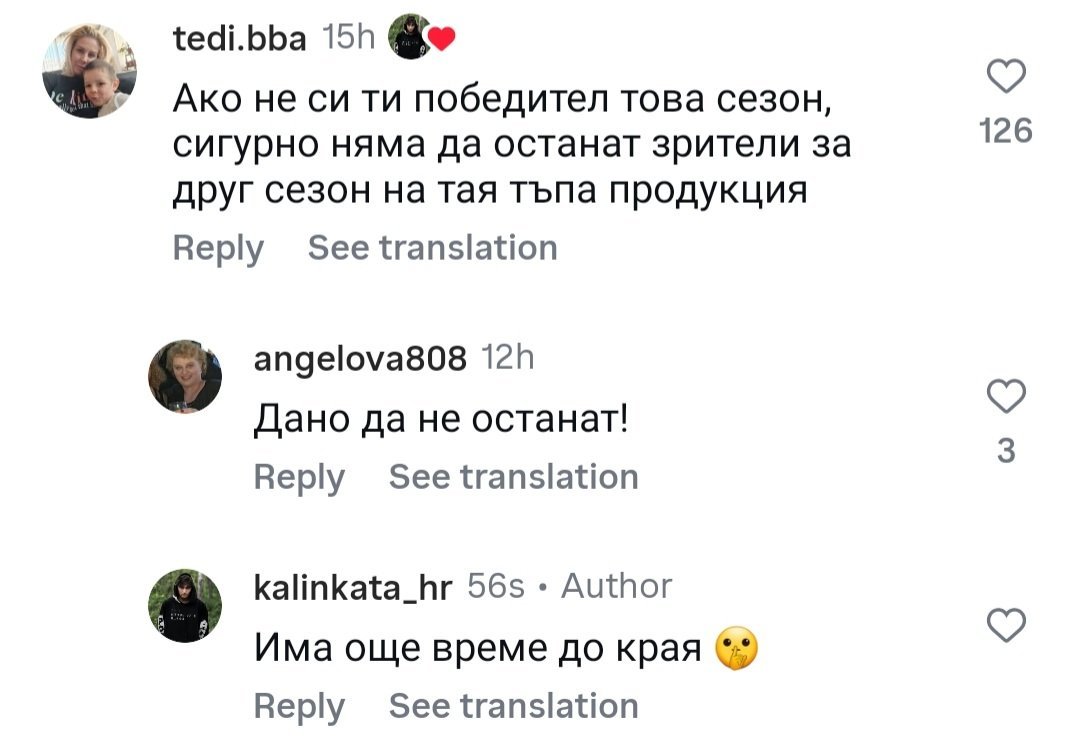Screen dimensions: 1080x743
Task: Like tedi.bba's comment with the heart
Action: [x=1007, y=78]
